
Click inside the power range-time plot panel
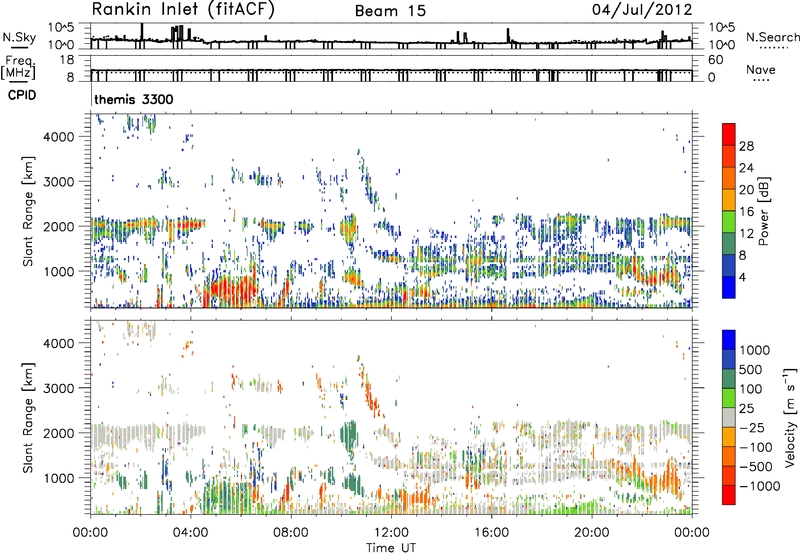(391, 211)
